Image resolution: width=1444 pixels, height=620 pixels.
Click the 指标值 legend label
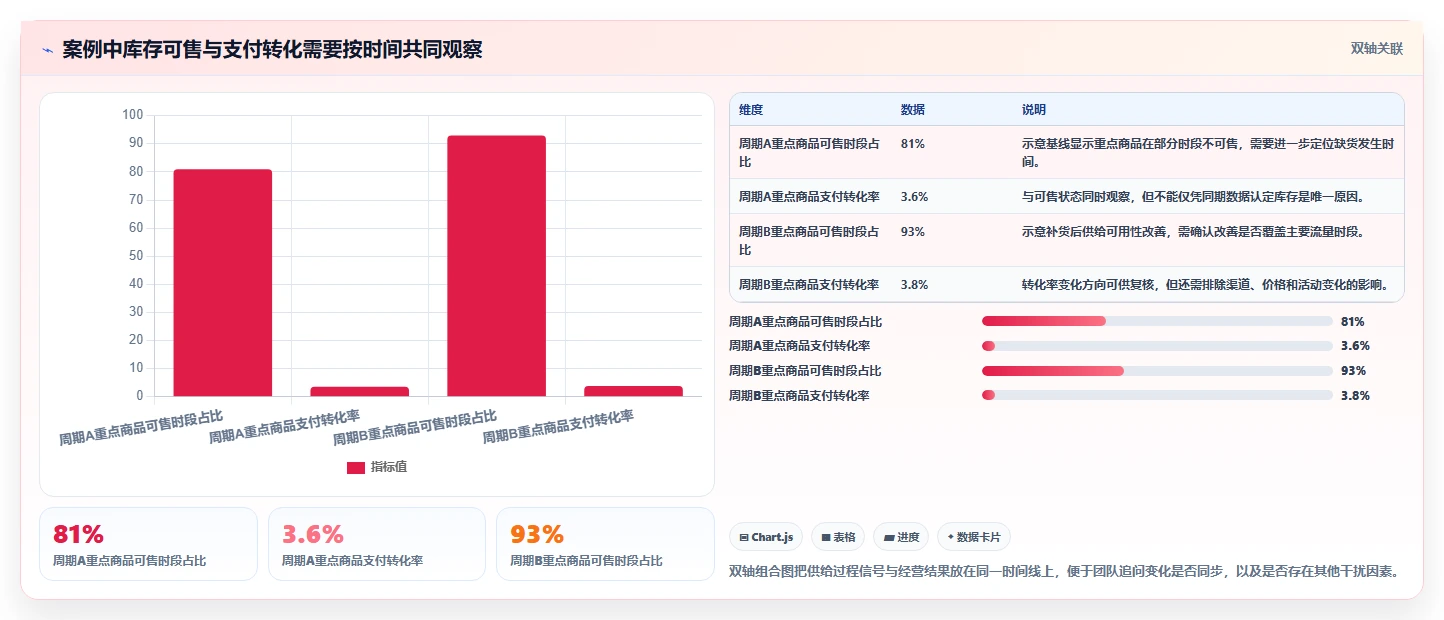389,467
